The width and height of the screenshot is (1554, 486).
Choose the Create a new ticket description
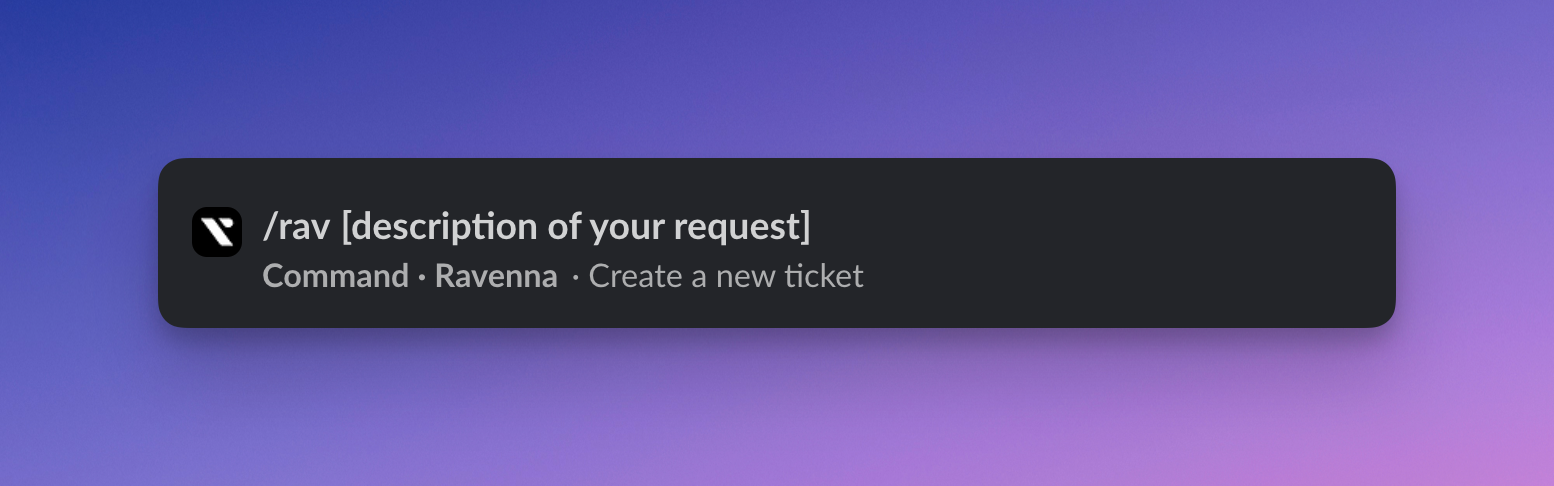click(726, 276)
